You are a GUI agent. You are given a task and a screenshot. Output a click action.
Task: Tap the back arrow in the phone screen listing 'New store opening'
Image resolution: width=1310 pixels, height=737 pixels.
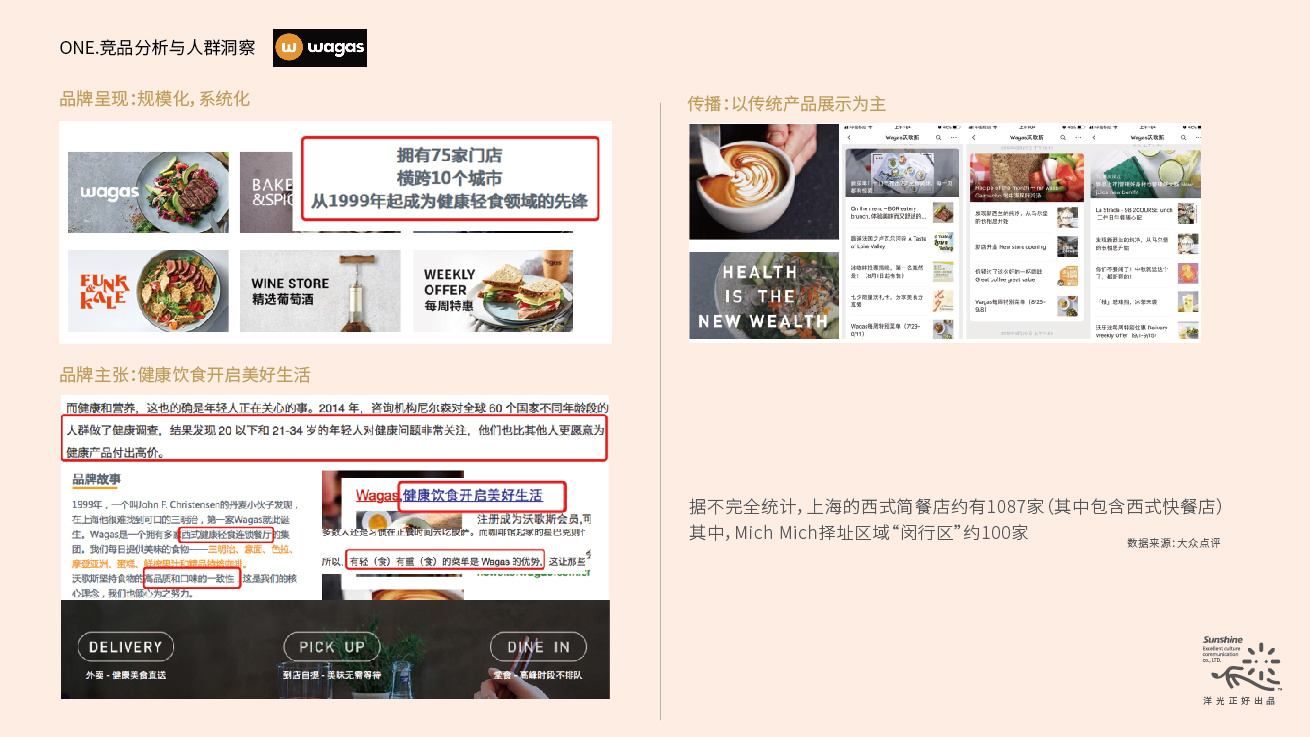[973, 137]
